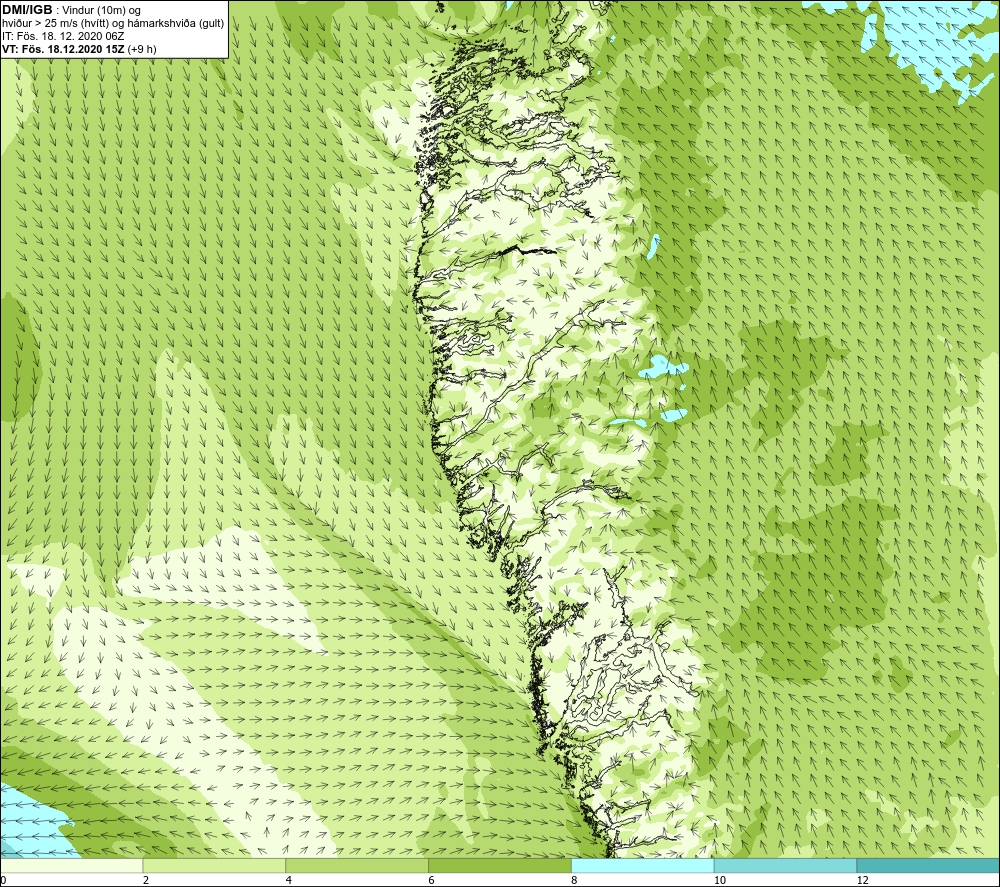The image size is (1000, 887).
Task: Click the 2–4 m/s light green swatch
Action: [214, 865]
